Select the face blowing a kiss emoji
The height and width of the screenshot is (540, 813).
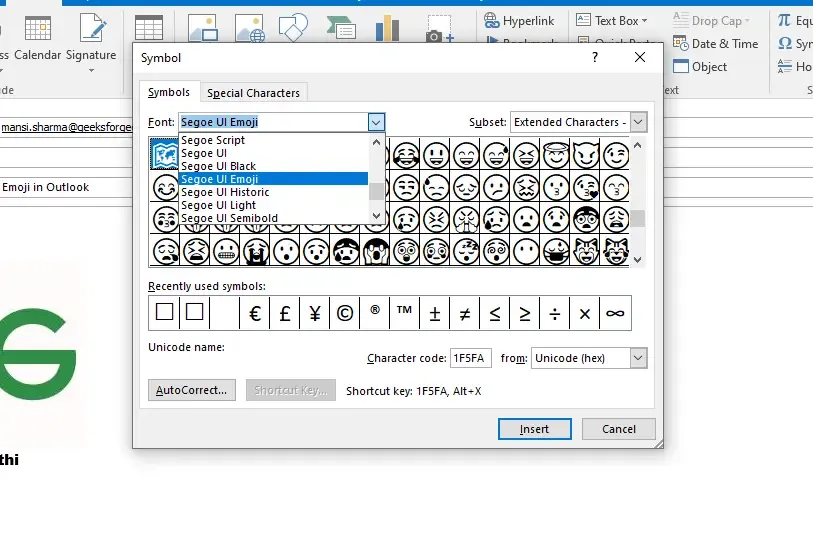[586, 187]
